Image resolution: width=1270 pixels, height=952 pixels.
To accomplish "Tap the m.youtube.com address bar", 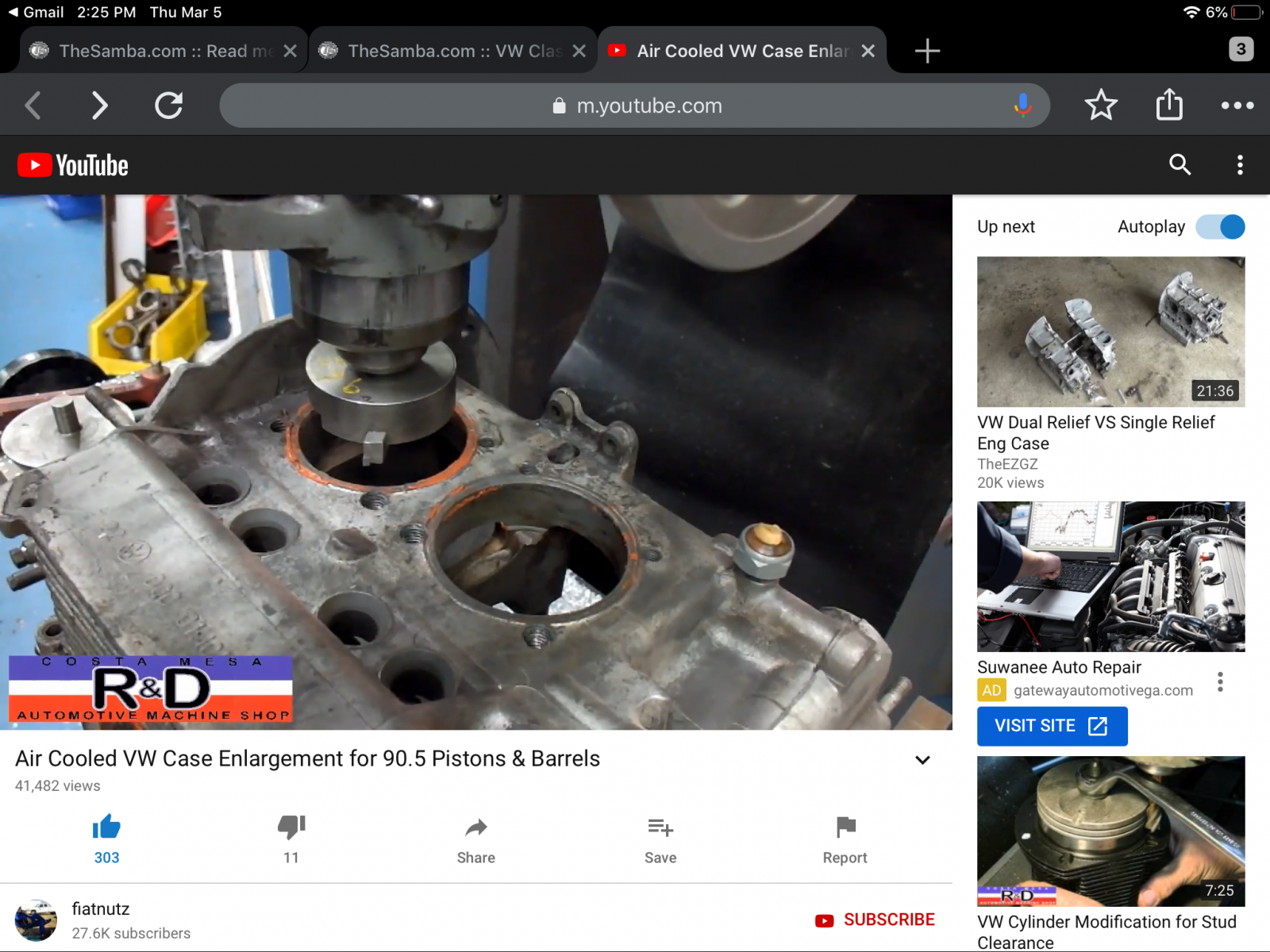I will coord(635,106).
